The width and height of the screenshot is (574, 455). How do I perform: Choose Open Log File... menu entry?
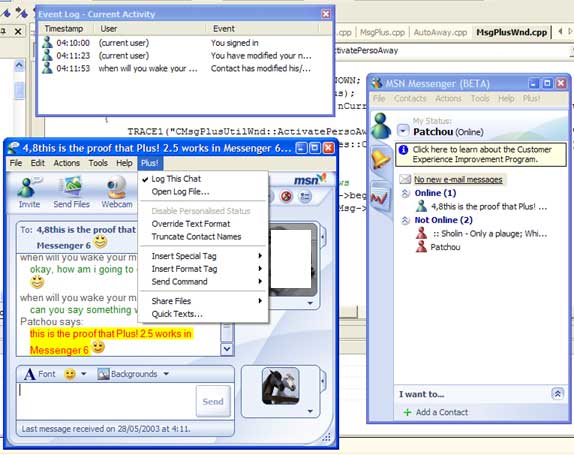pyautogui.click(x=204, y=191)
